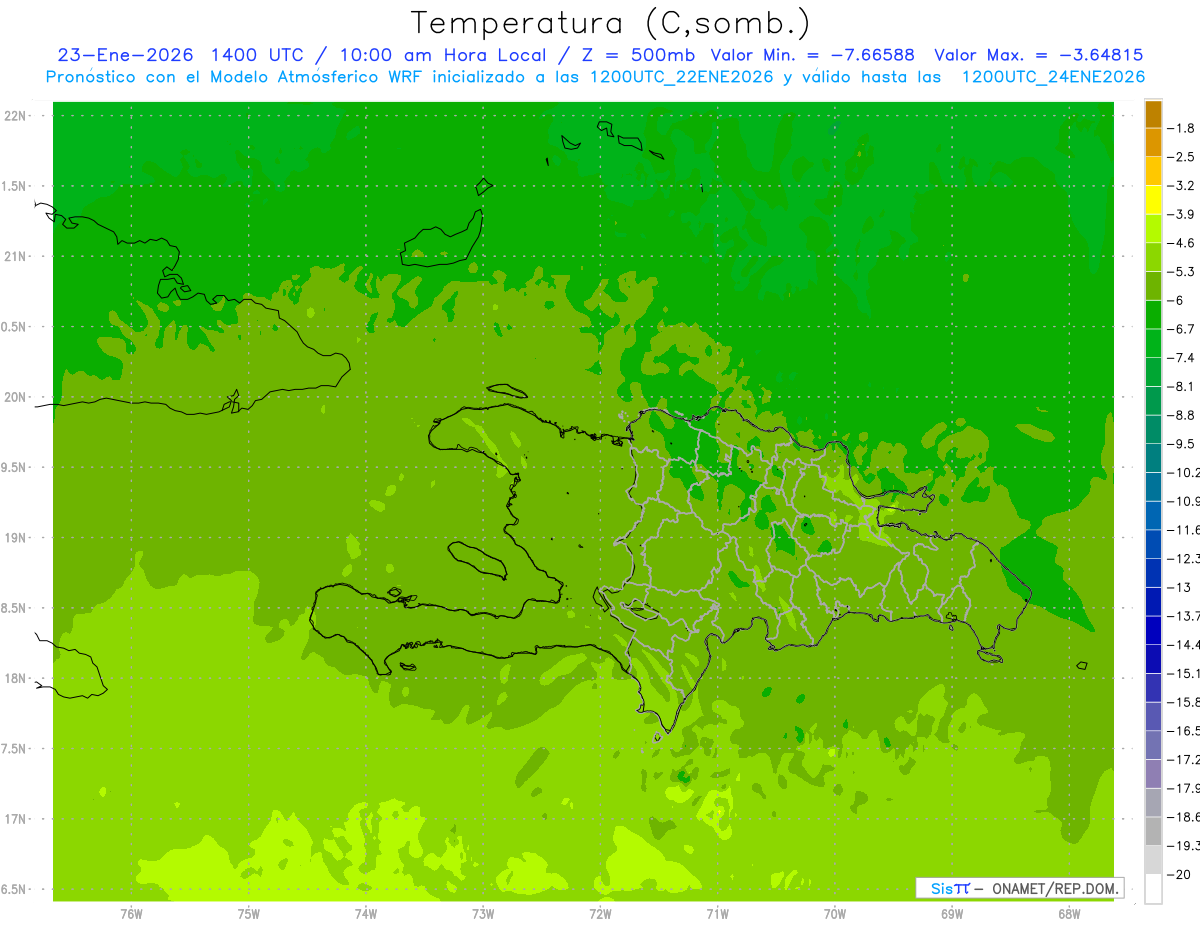The height and width of the screenshot is (927, 1200).
Task: Click the 'ONAMET/REP.DOM.' credit label
Action: click(1056, 888)
